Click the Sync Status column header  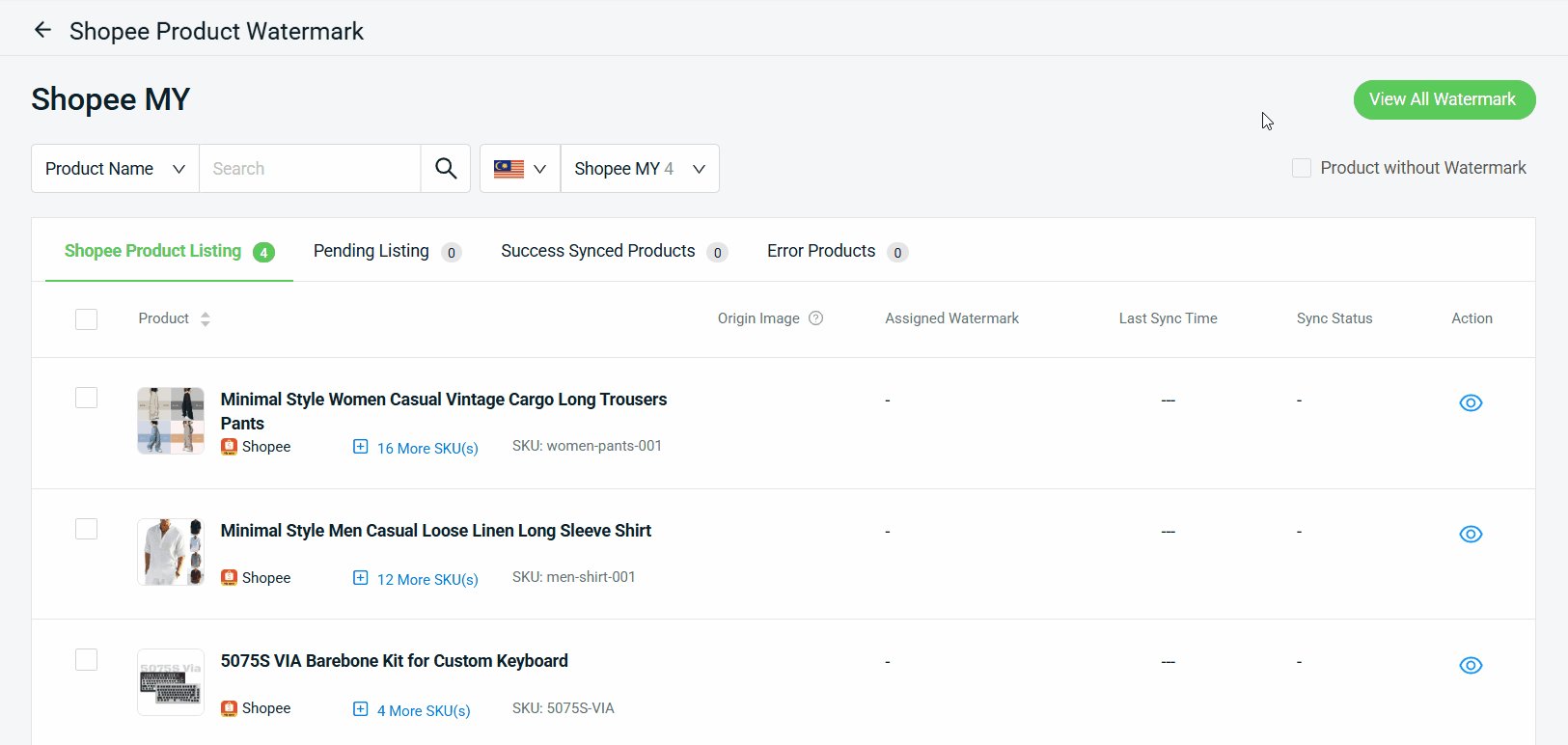(x=1334, y=318)
